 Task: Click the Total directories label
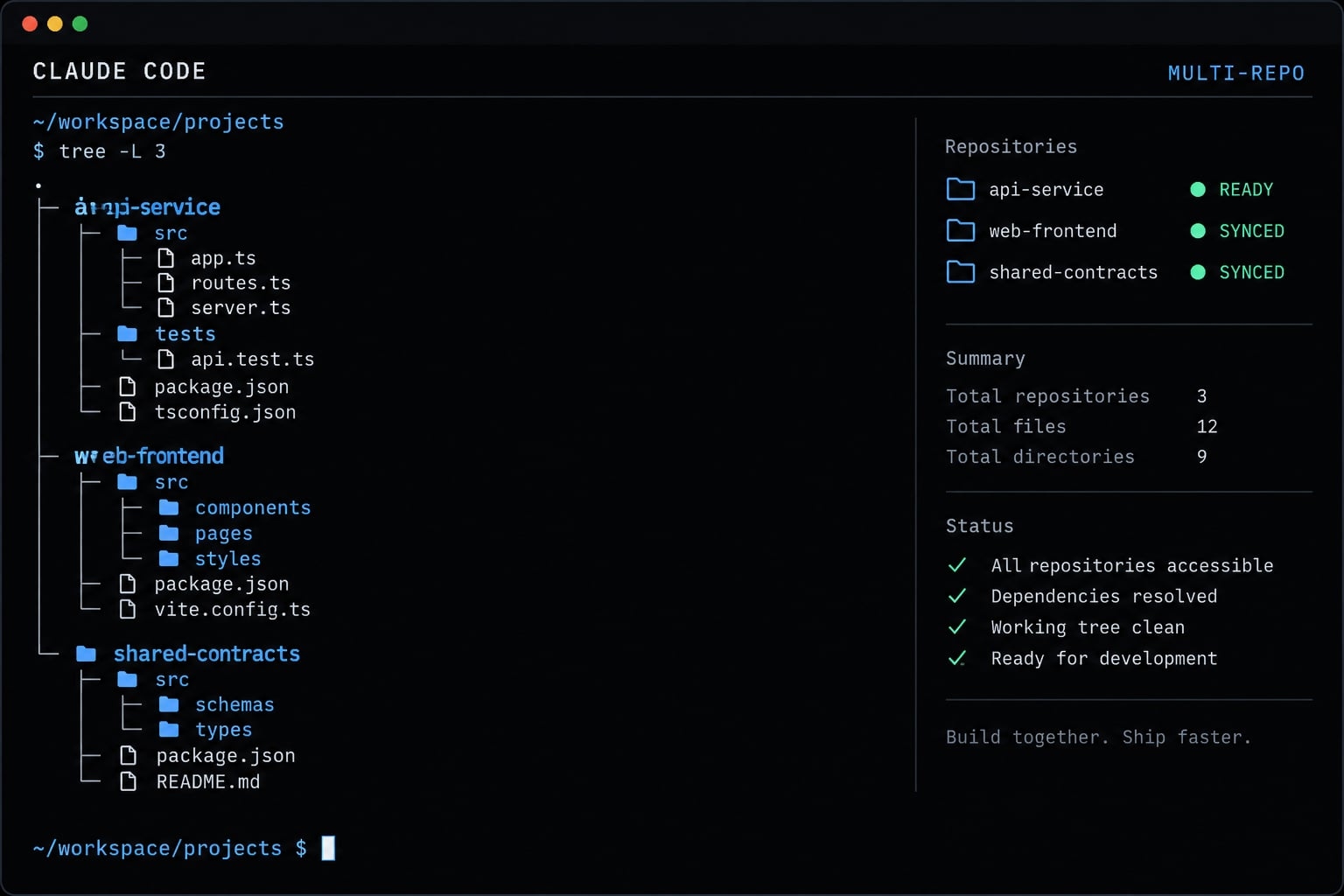(x=1040, y=457)
